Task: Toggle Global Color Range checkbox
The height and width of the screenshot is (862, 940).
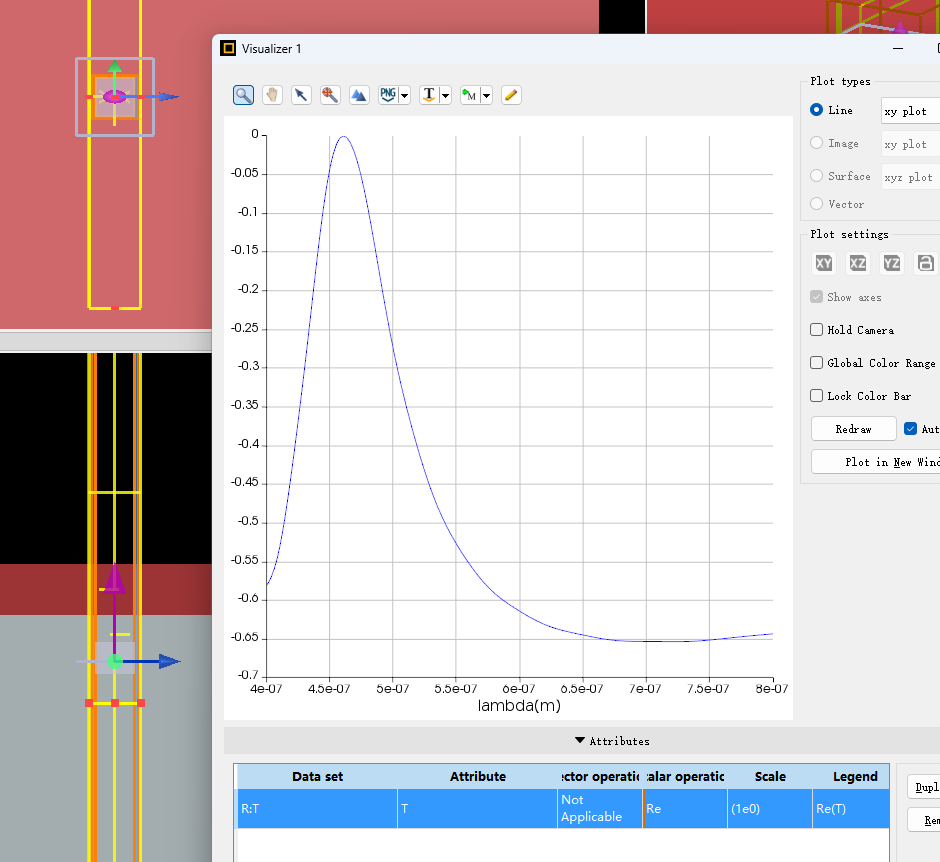Action: pos(817,363)
